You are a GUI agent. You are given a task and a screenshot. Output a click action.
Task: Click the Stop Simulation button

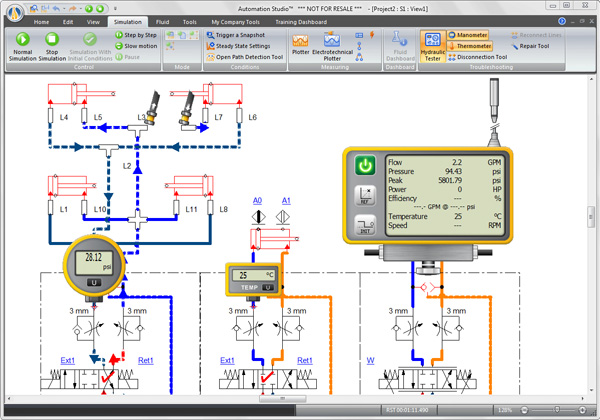tap(52, 47)
